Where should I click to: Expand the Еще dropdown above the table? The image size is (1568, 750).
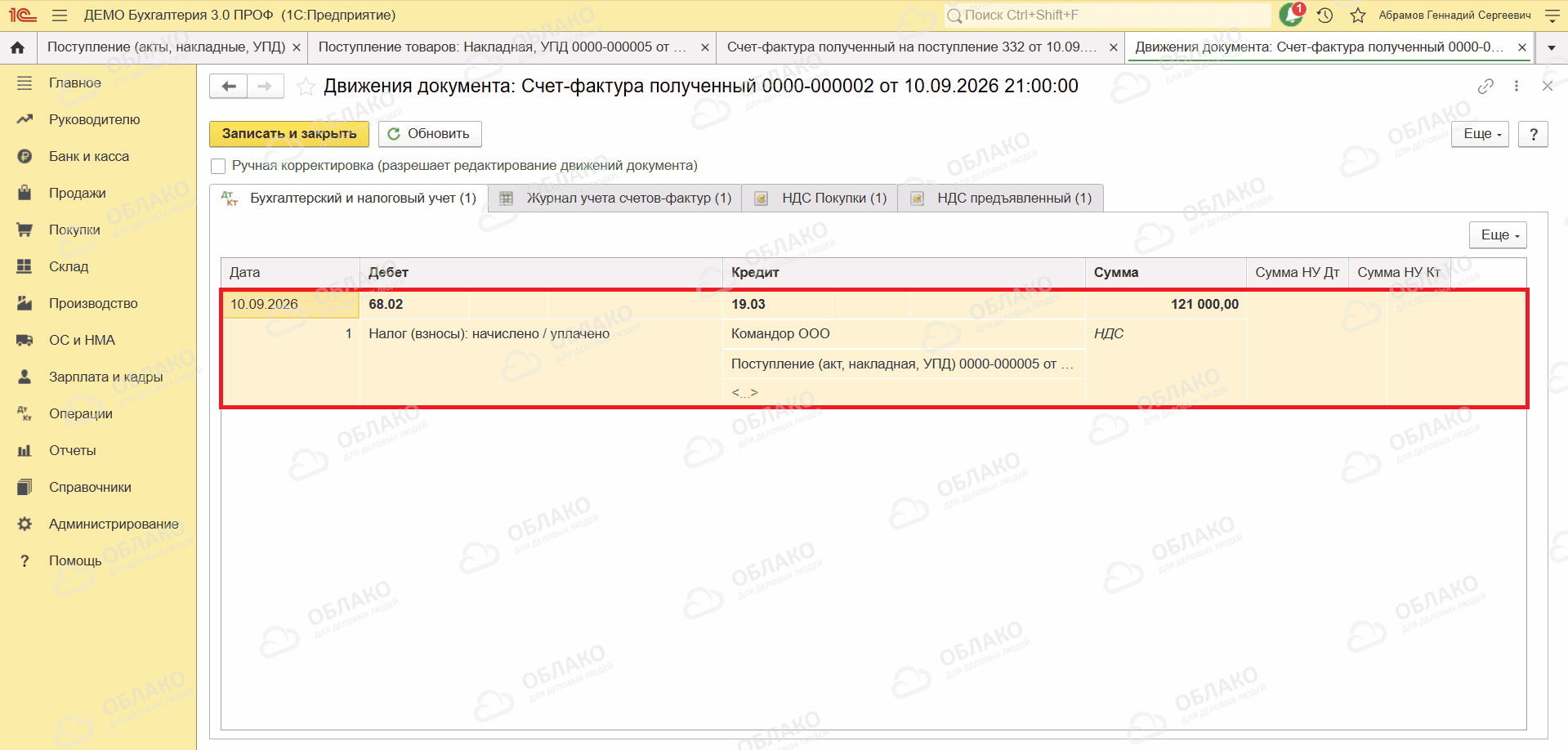click(x=1498, y=234)
